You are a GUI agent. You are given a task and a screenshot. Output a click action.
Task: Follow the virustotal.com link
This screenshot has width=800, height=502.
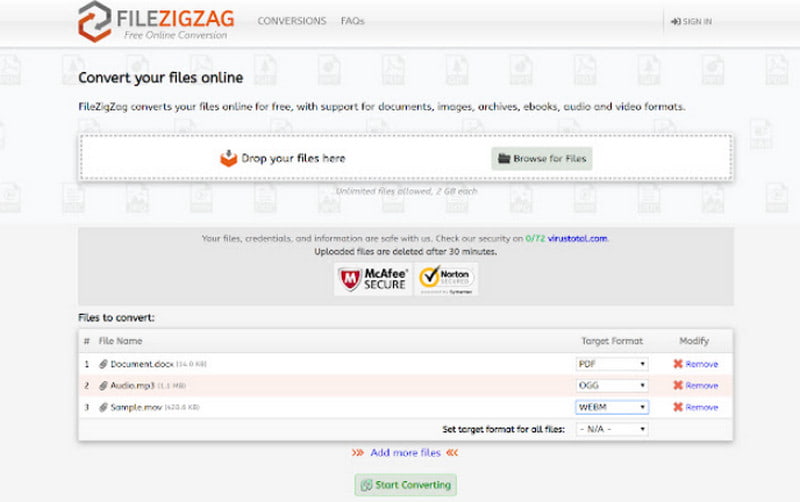click(x=573, y=238)
